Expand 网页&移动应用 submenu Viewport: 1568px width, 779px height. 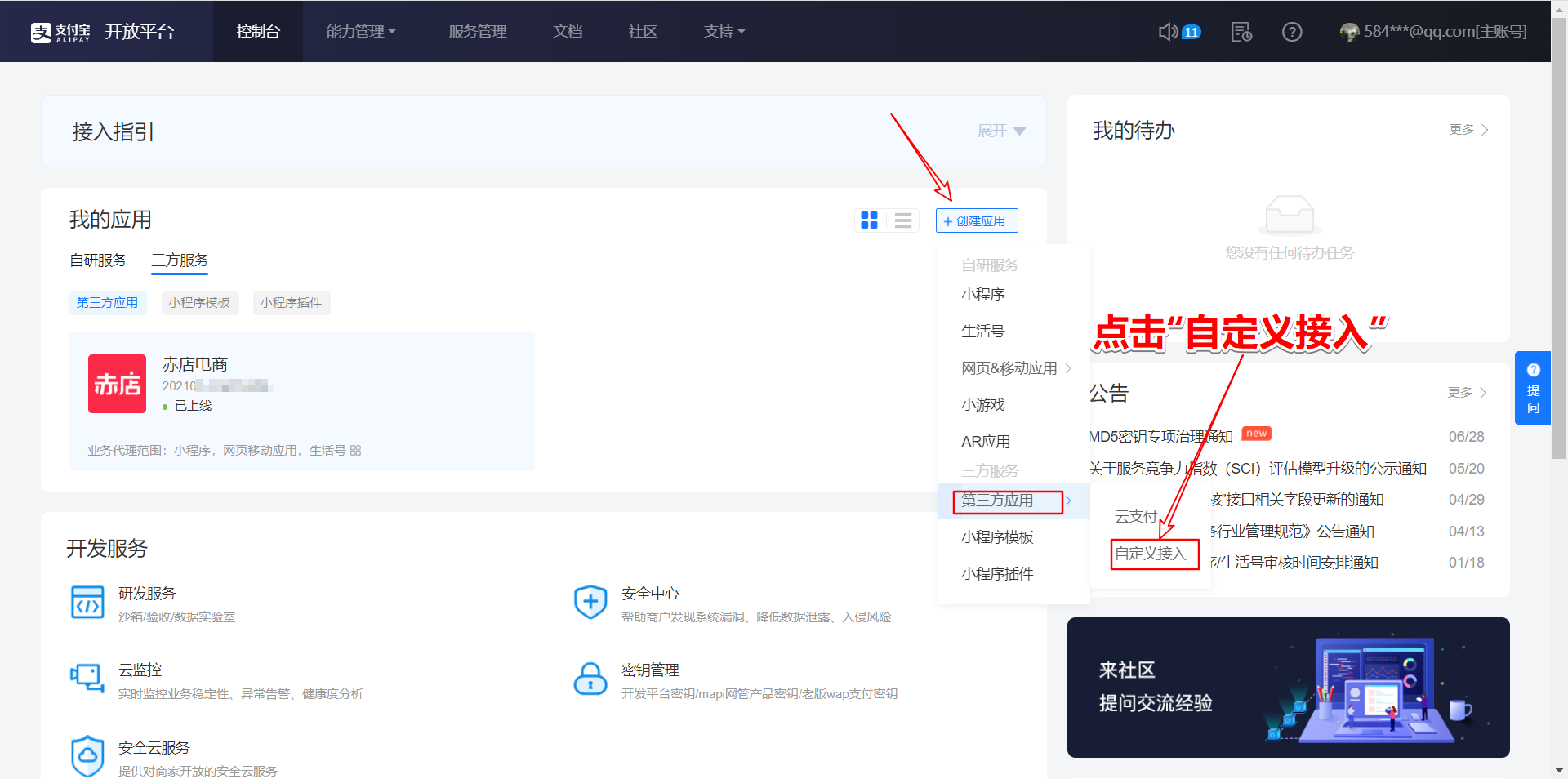point(1016,368)
